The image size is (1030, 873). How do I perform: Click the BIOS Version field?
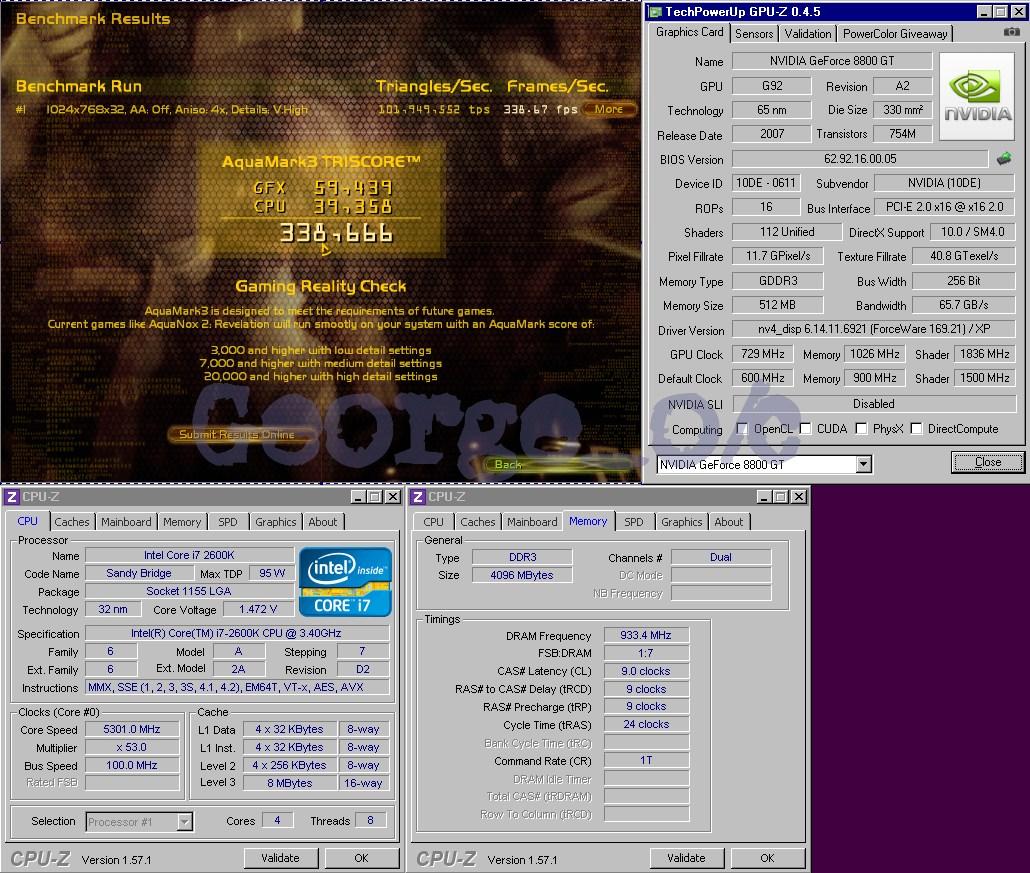(860, 159)
